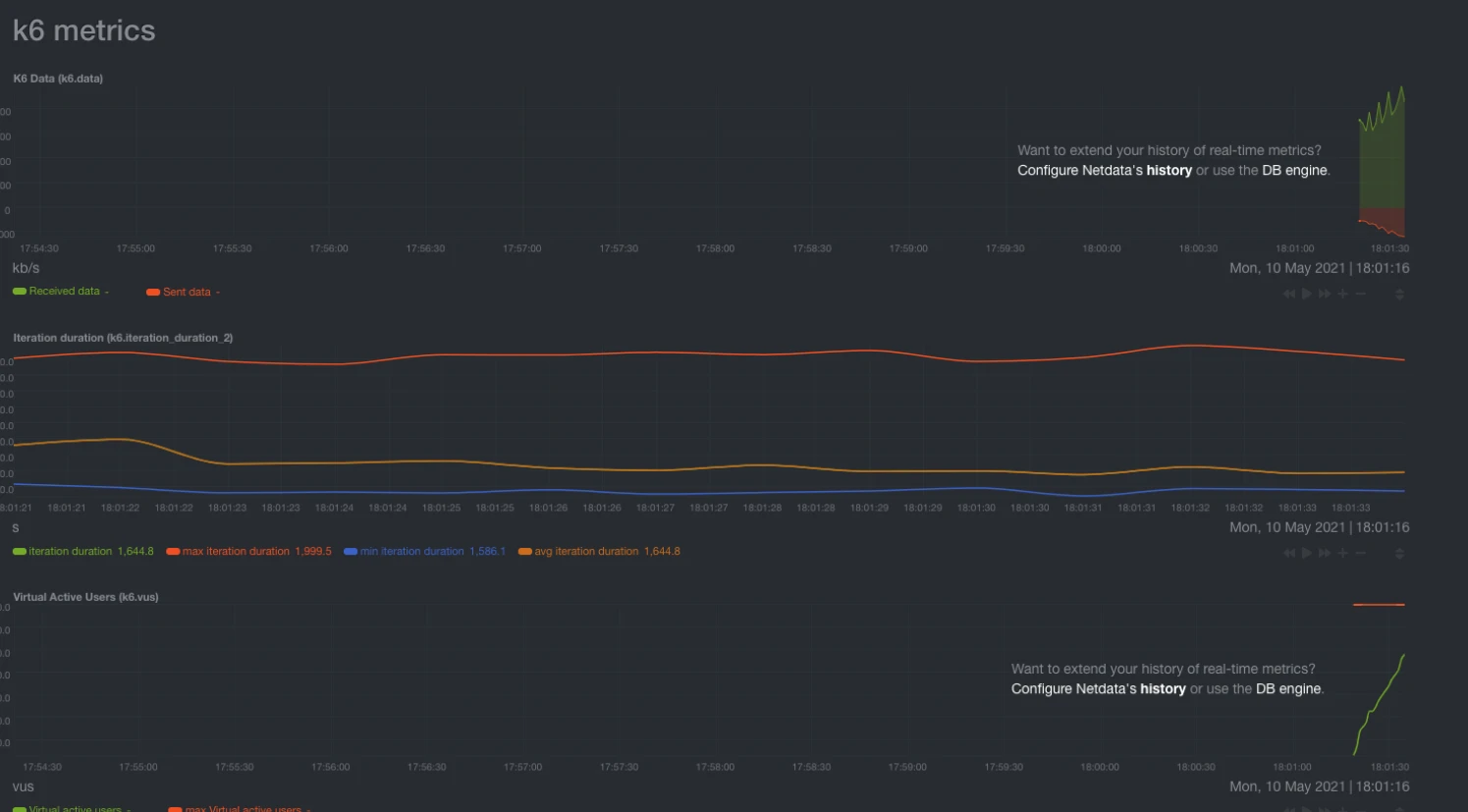Screen dimensions: 1468x812
Task: Click the 18:01:26 marker on Iteration duration timeline
Action: click(548, 508)
